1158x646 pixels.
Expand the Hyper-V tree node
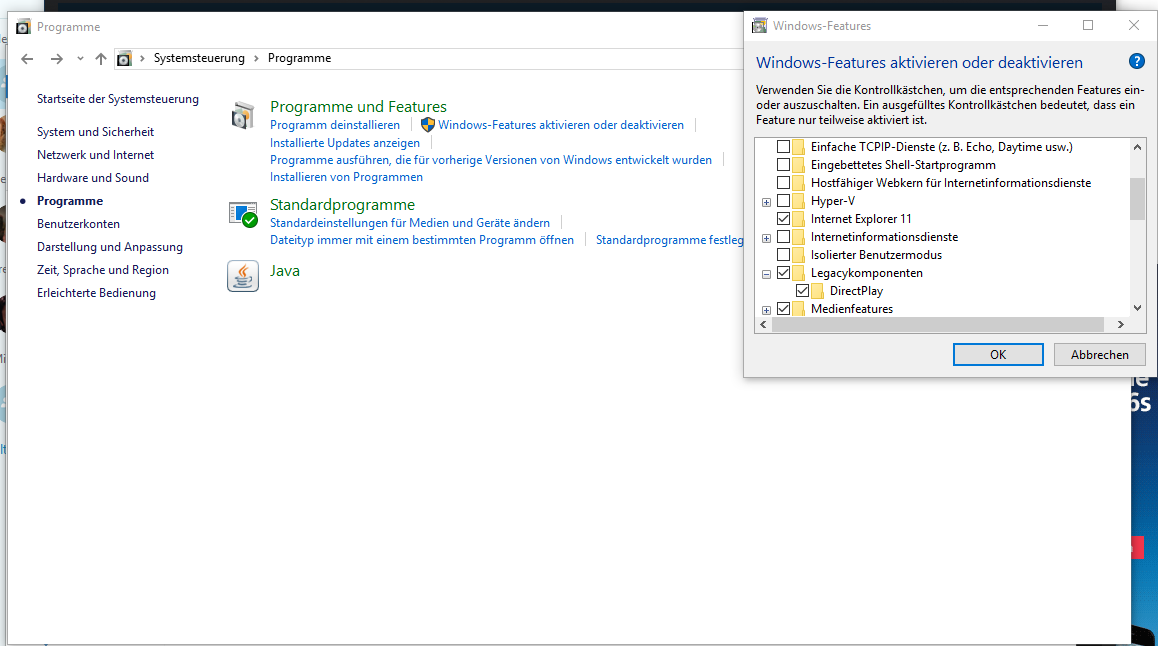click(x=767, y=202)
